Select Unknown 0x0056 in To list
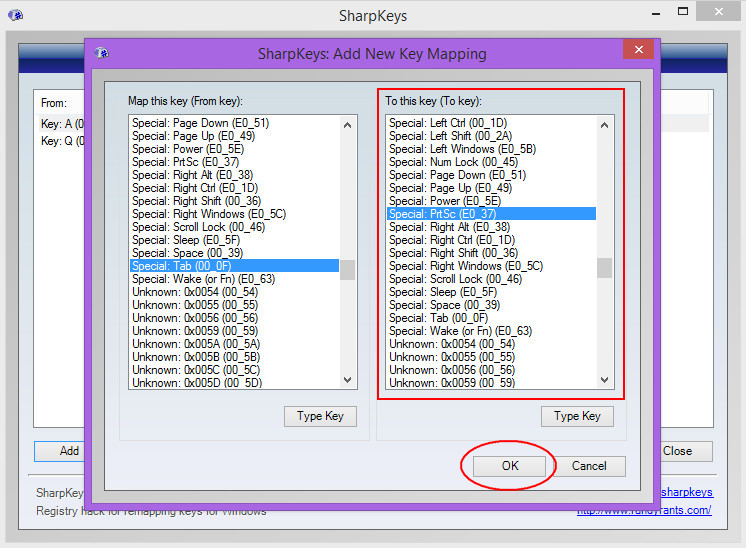The image size is (746, 548). (491, 370)
